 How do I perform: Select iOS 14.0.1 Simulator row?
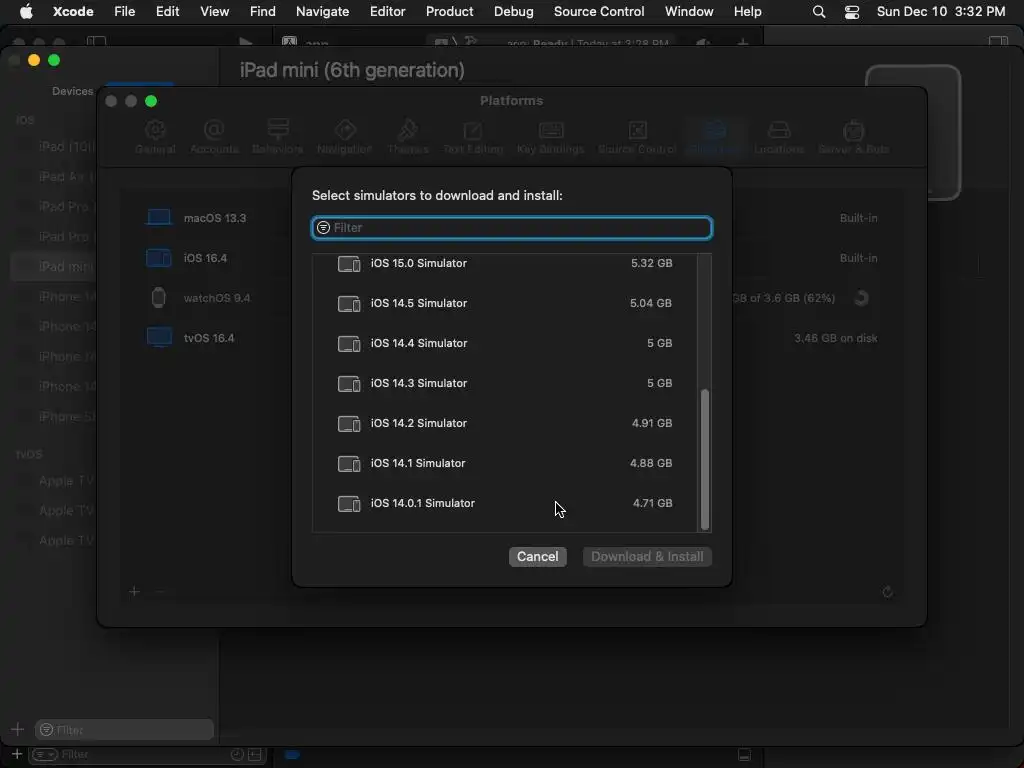(x=505, y=503)
